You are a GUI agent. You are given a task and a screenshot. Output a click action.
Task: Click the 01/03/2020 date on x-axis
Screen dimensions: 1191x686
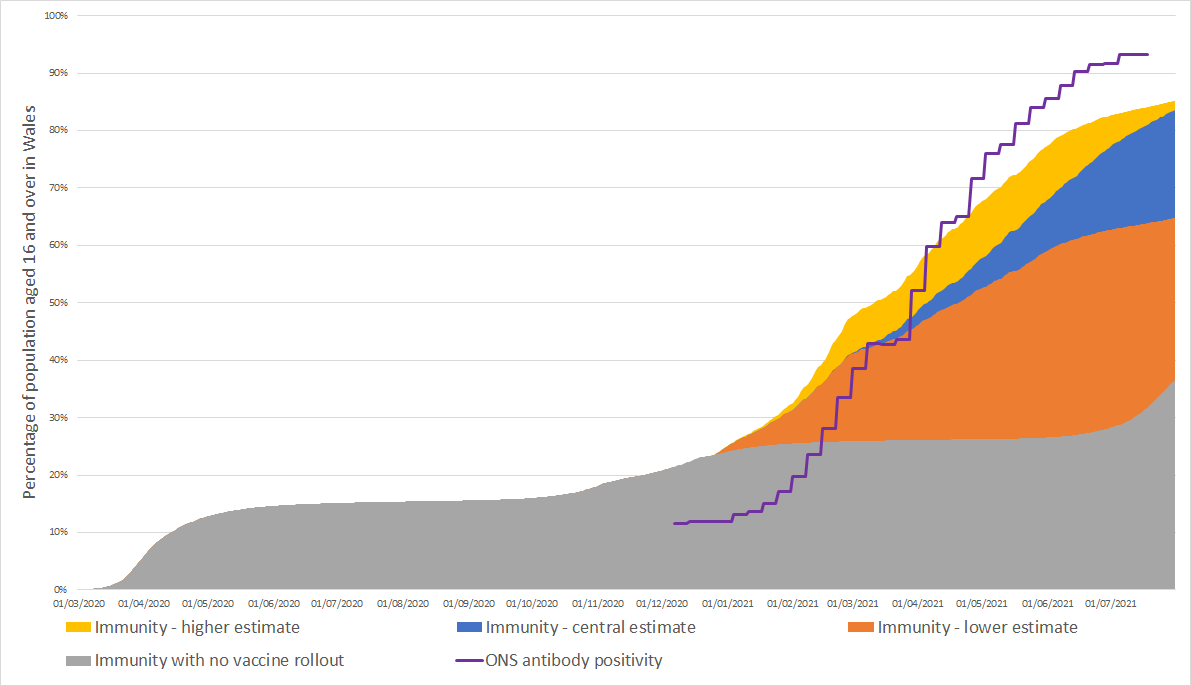coord(78,604)
